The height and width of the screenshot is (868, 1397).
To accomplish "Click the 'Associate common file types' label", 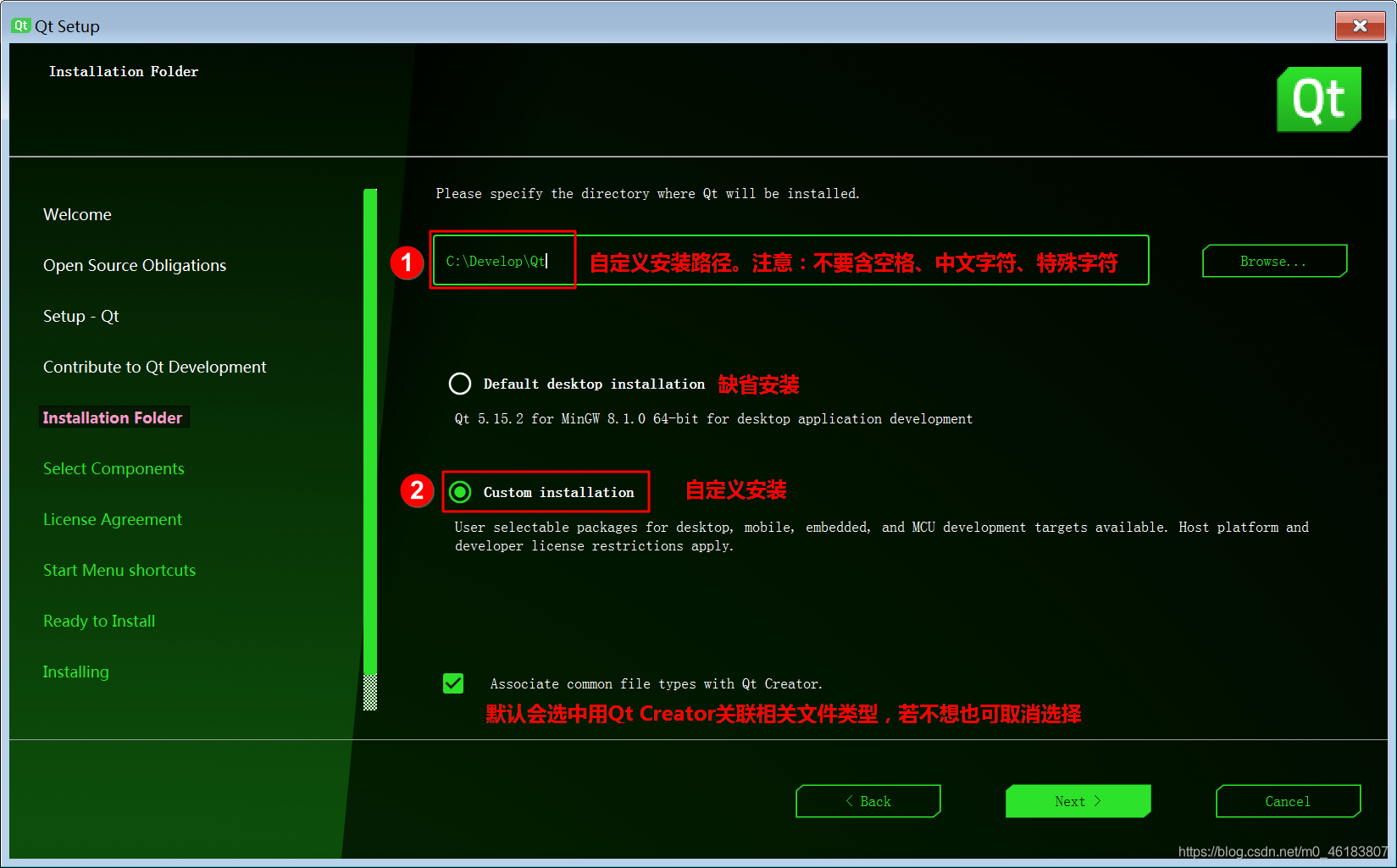I will pos(656,683).
